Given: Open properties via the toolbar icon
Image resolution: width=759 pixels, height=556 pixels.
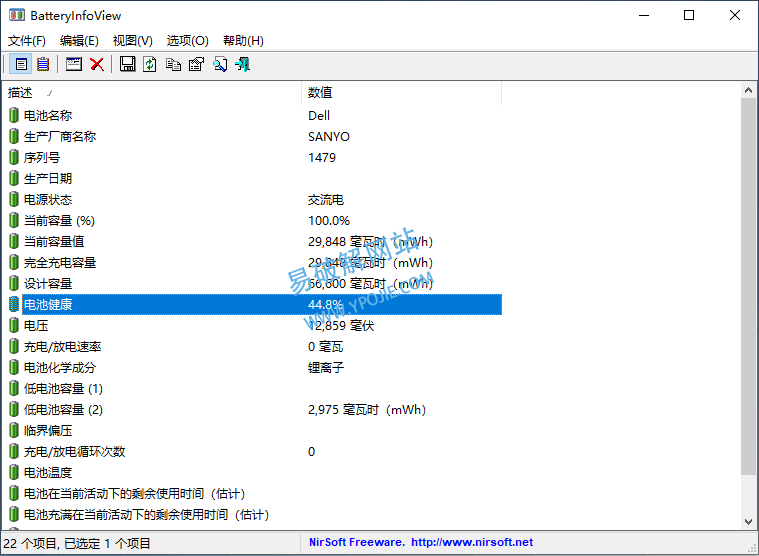Looking at the screenshot, I should pyautogui.click(x=196, y=64).
